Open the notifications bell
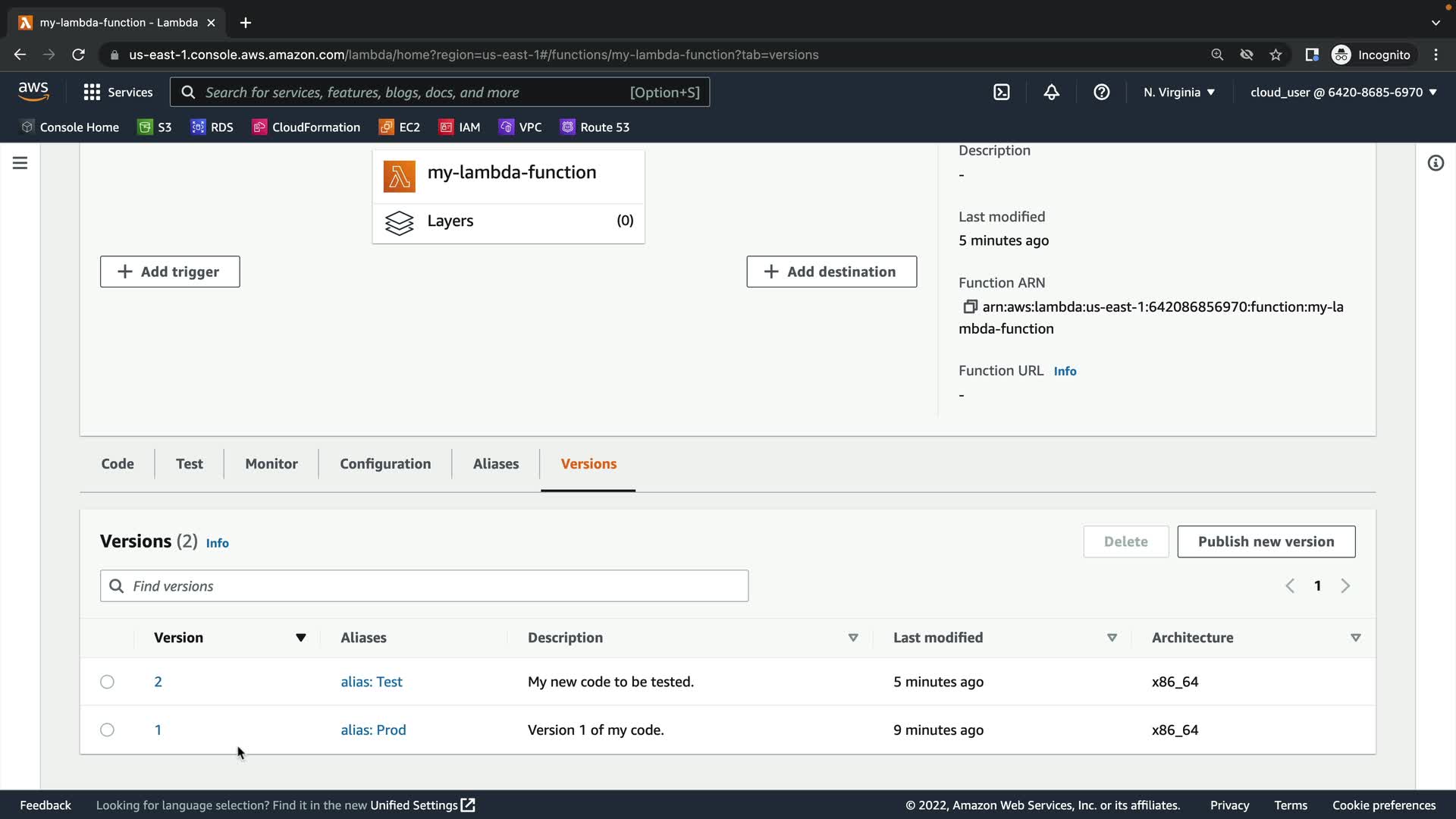 pyautogui.click(x=1051, y=93)
